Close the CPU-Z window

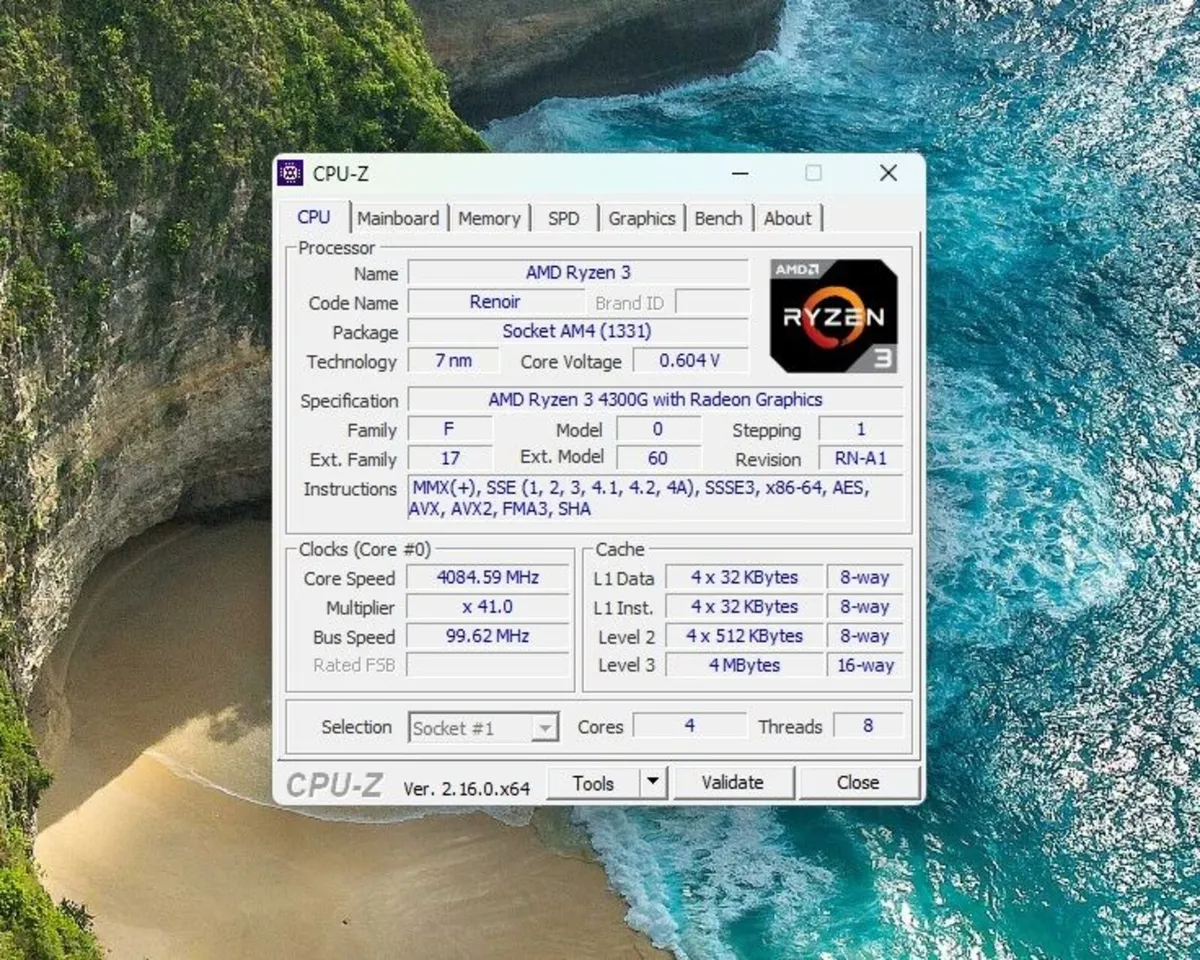(x=888, y=173)
